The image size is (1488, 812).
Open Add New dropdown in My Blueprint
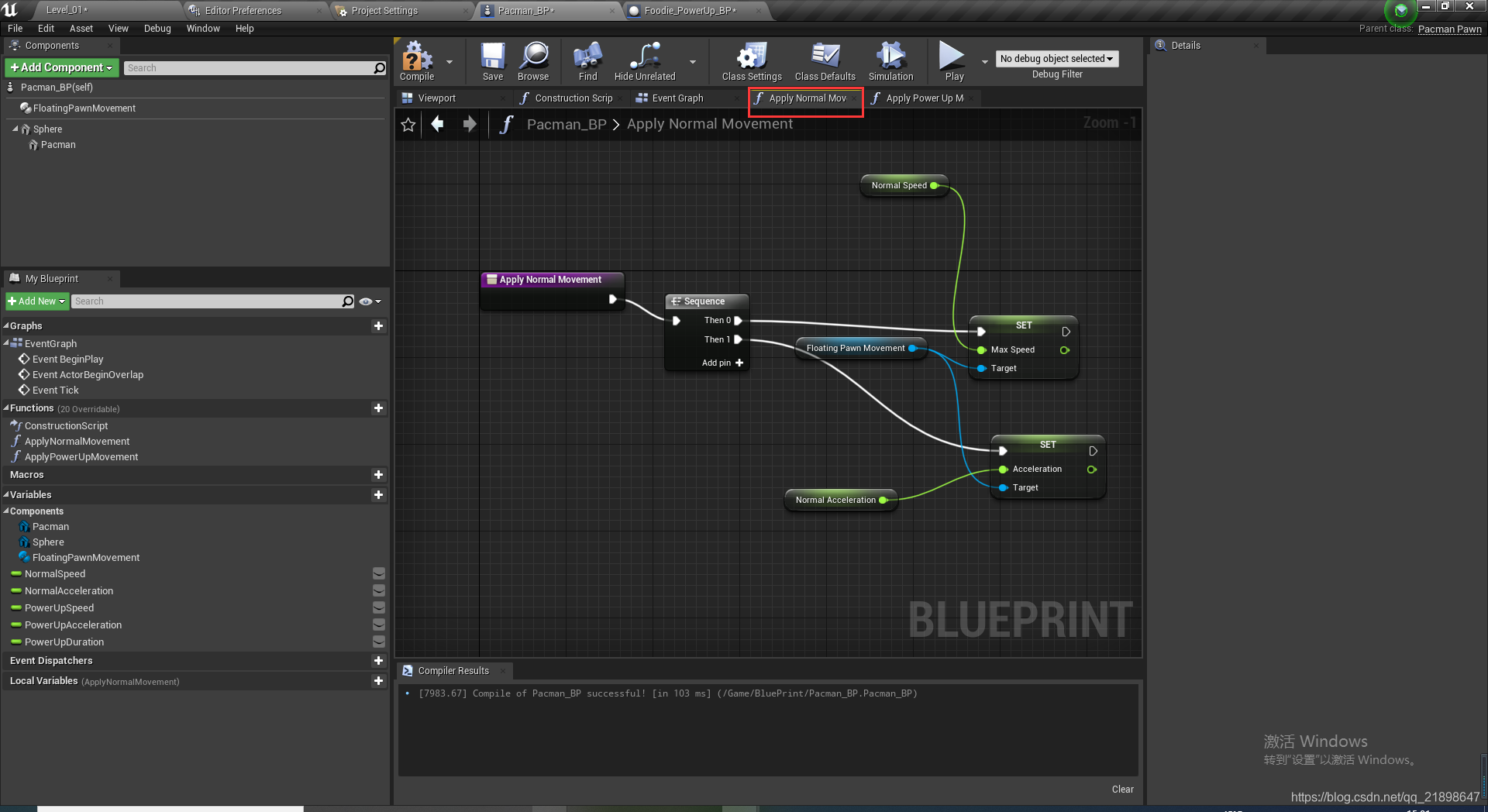(x=36, y=301)
